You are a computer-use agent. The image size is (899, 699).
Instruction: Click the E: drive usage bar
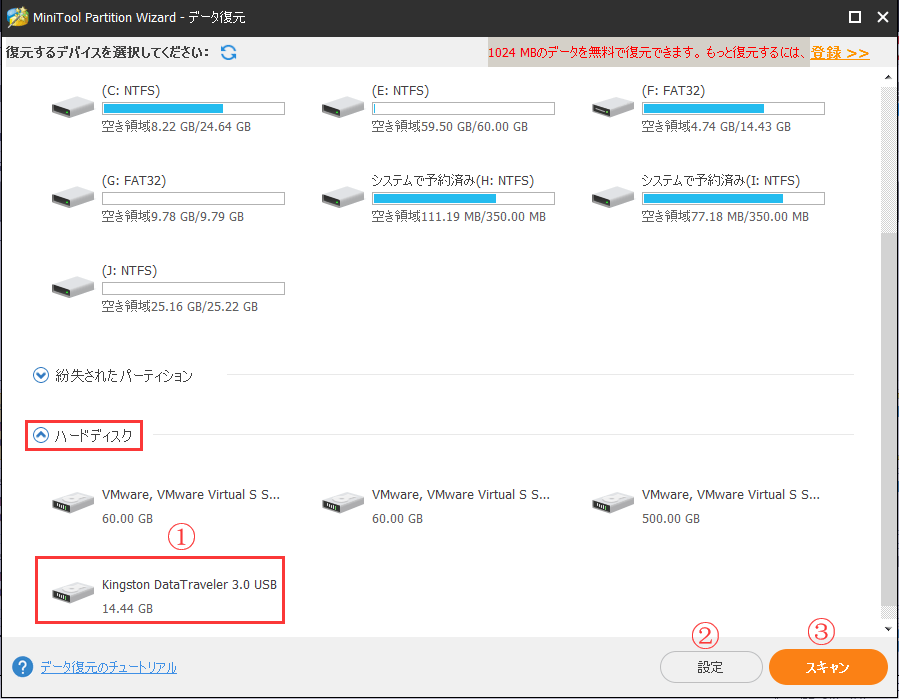[463, 108]
